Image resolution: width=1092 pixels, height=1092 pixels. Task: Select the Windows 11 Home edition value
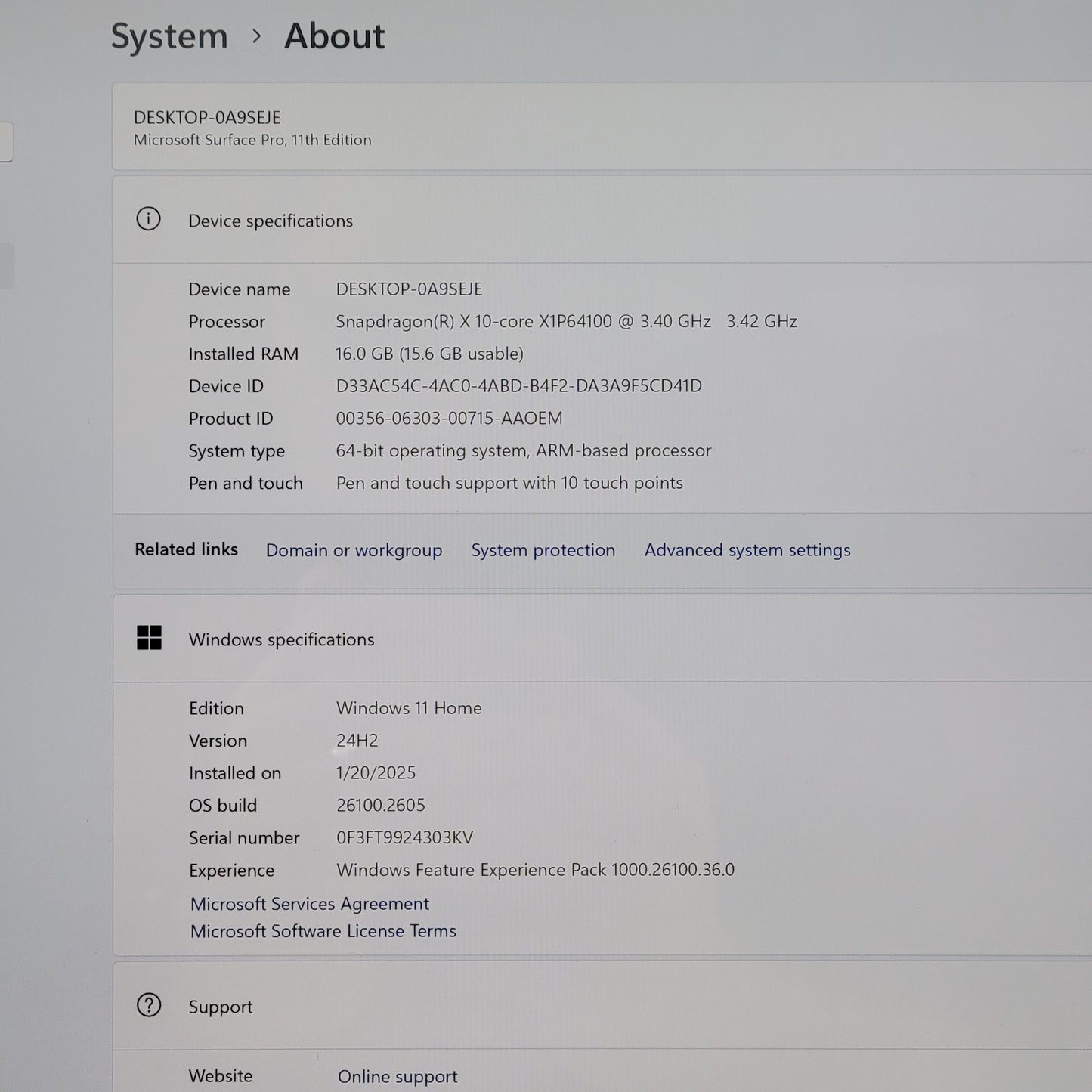click(x=409, y=708)
